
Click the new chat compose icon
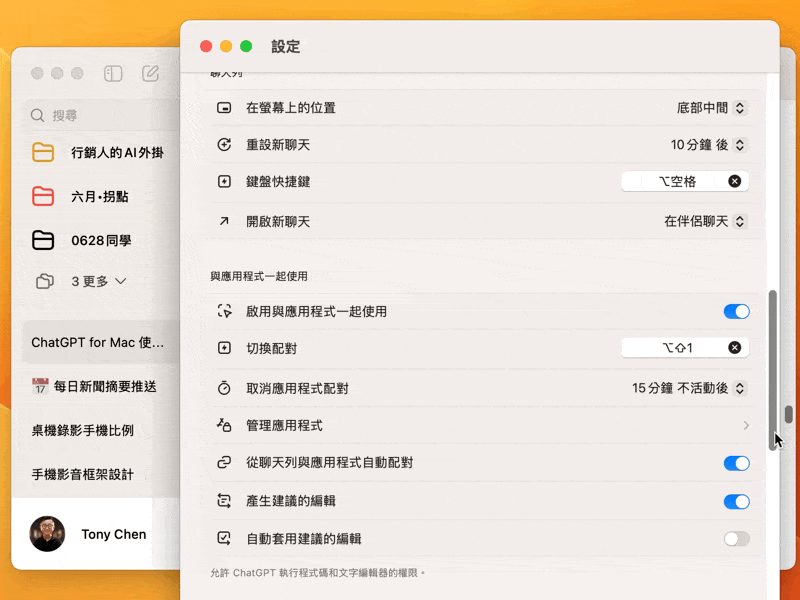tap(151, 73)
